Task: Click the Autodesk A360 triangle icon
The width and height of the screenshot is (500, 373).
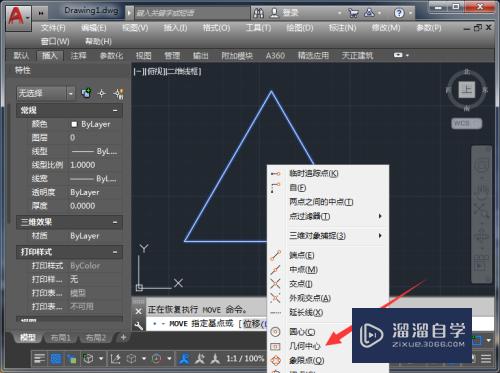Action: 369,13
